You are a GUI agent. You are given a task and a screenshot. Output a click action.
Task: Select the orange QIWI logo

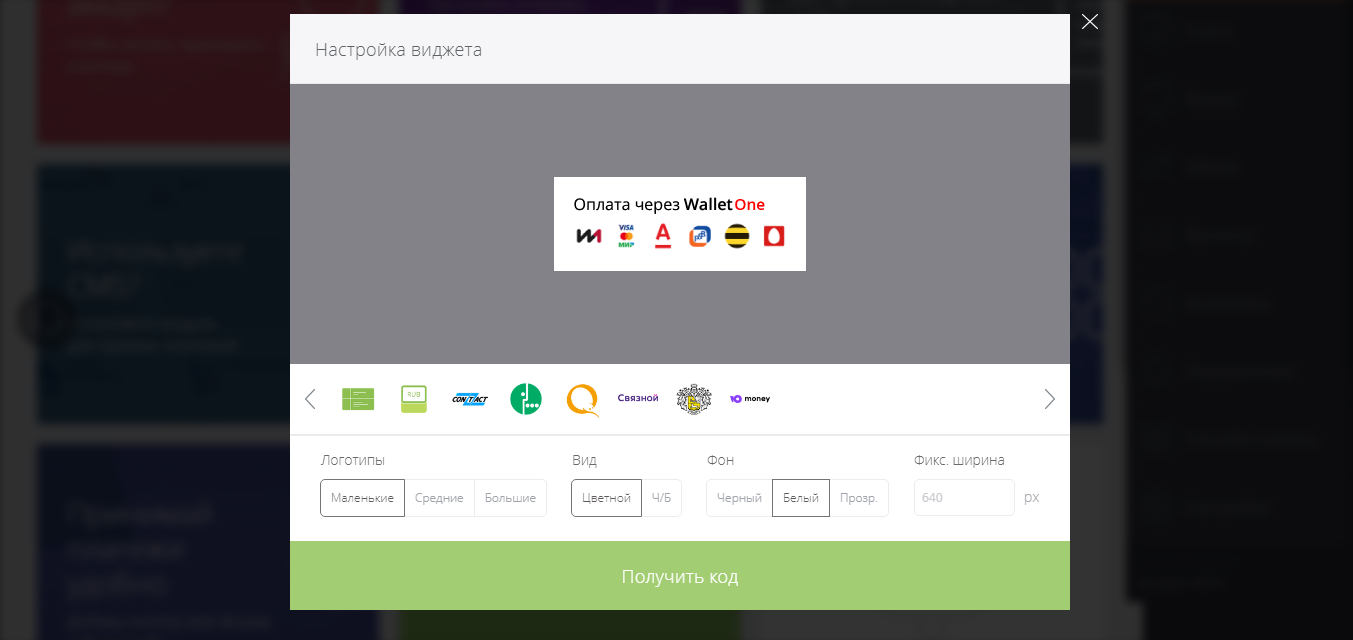[582, 400]
